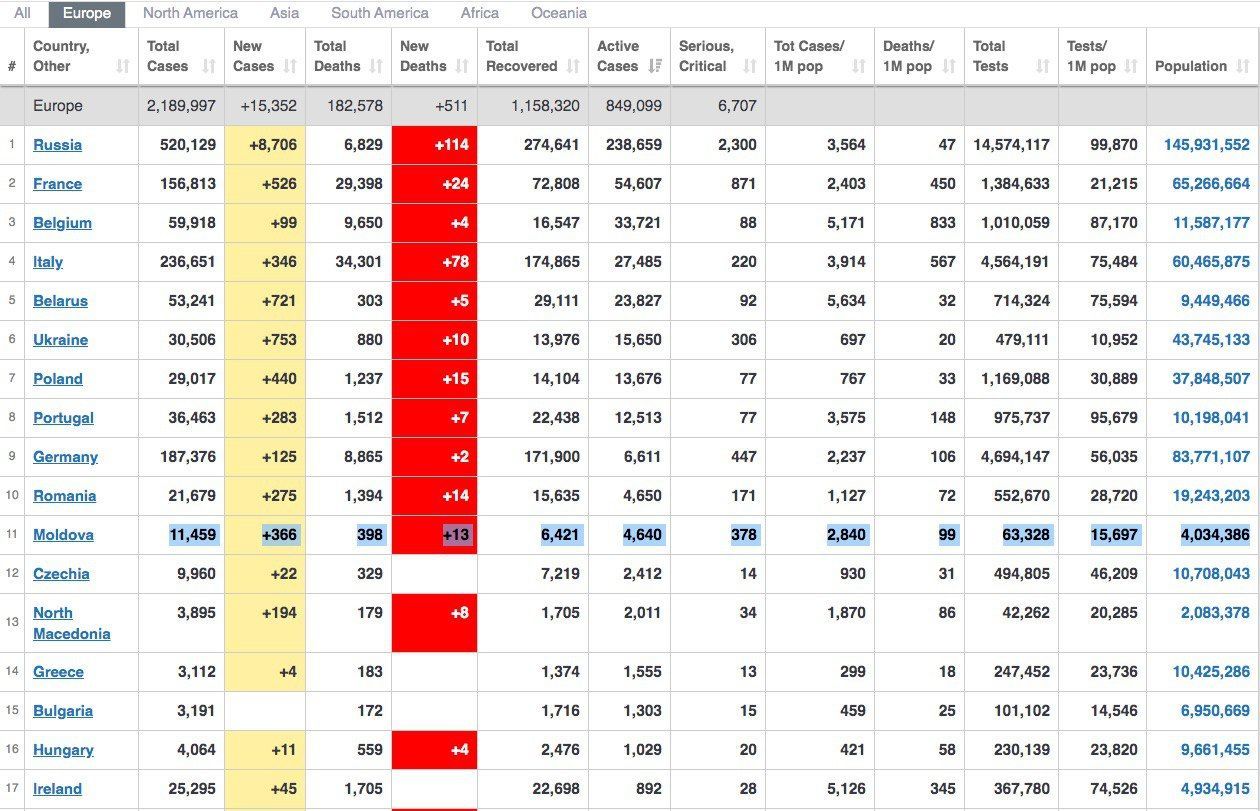Sort by New Cases column arrows
The image size is (1260, 811).
(x=290, y=67)
